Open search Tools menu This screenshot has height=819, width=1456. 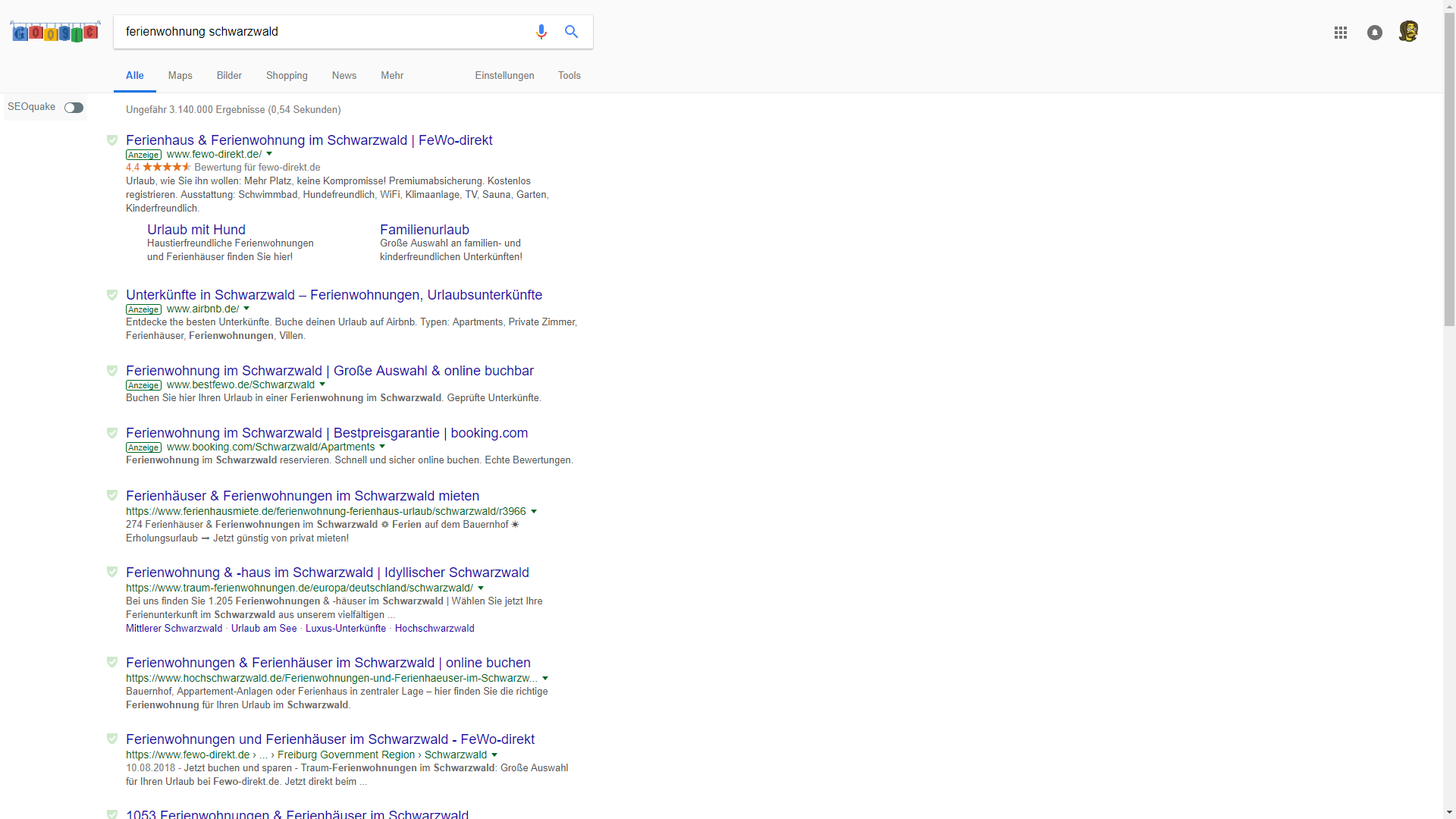point(570,76)
